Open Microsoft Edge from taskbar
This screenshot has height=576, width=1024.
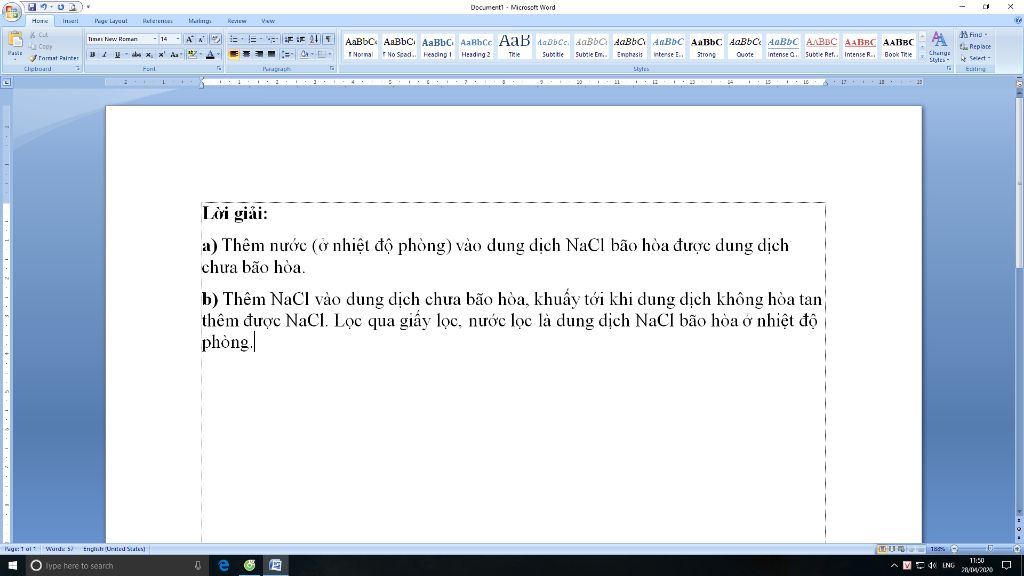click(x=223, y=566)
